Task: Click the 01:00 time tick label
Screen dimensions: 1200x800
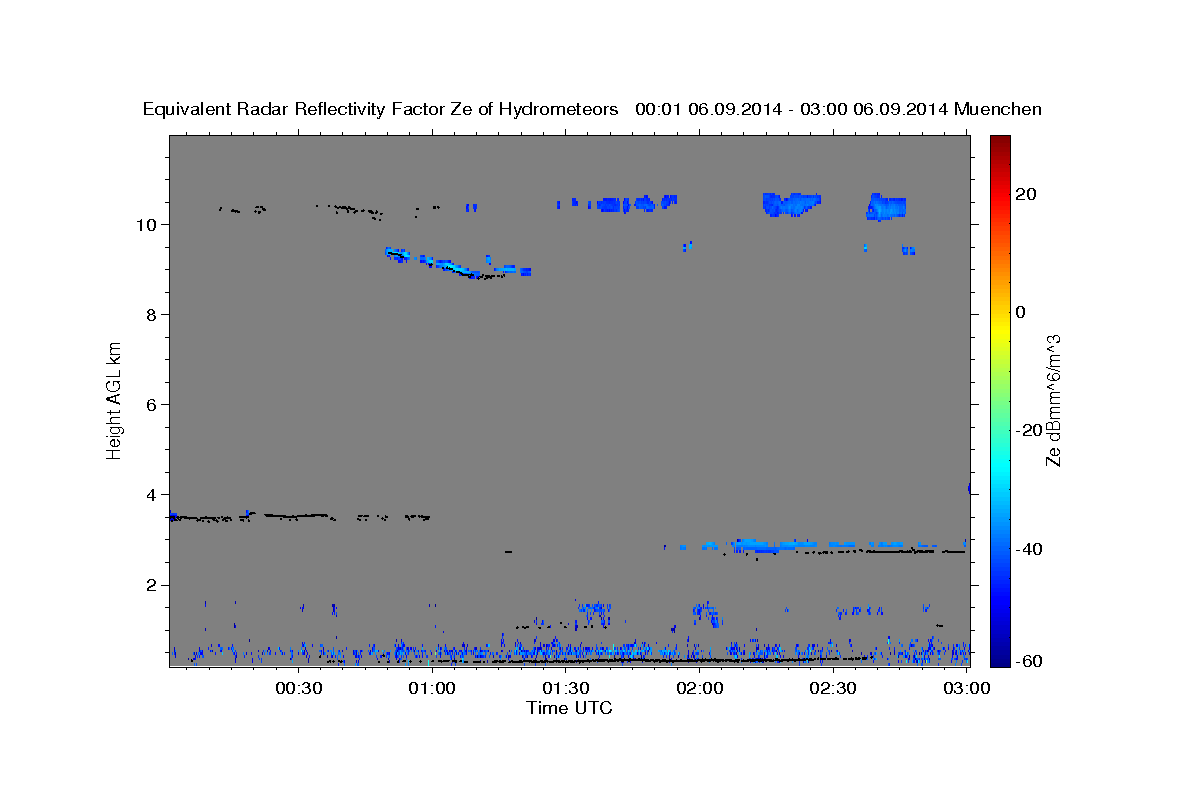Action: (433, 688)
